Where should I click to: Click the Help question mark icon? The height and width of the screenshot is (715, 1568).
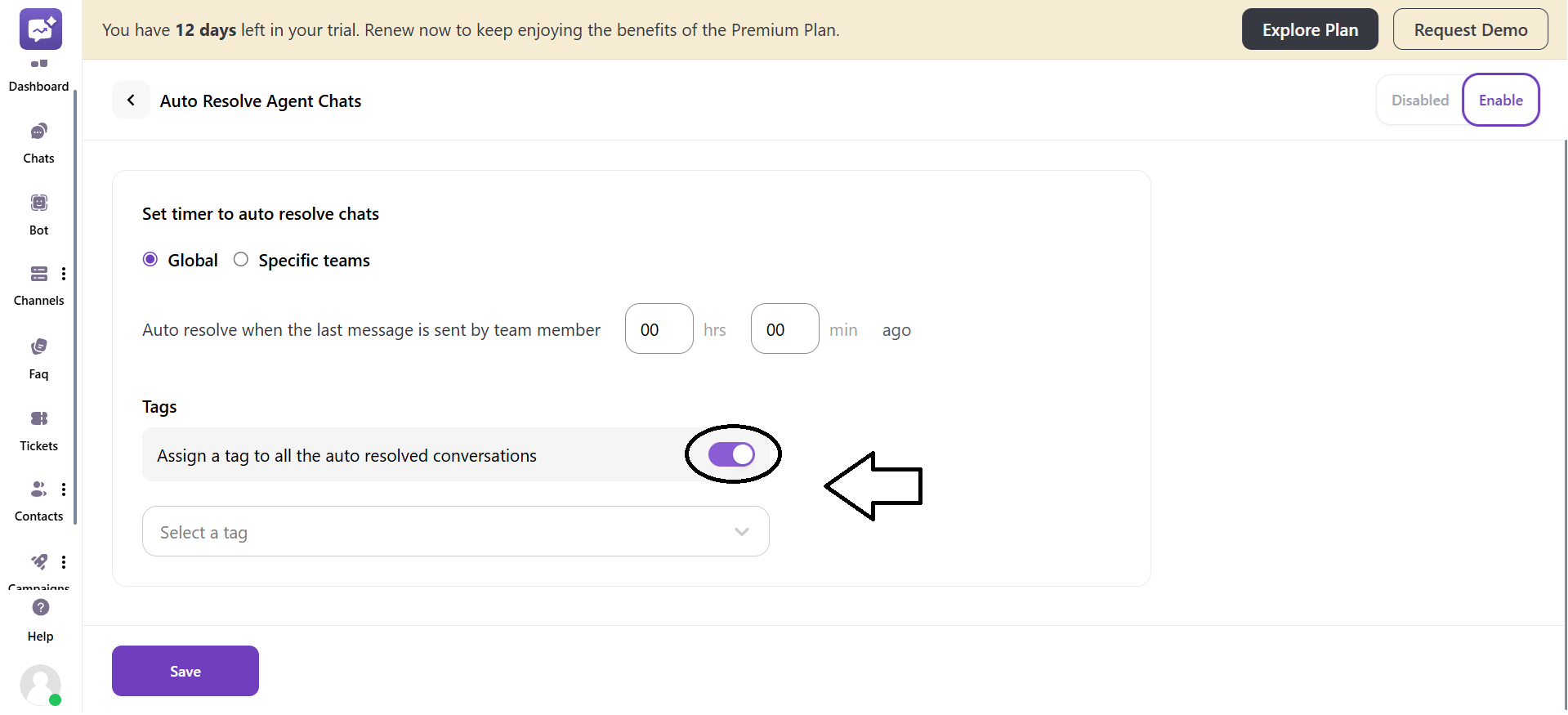tap(40, 608)
